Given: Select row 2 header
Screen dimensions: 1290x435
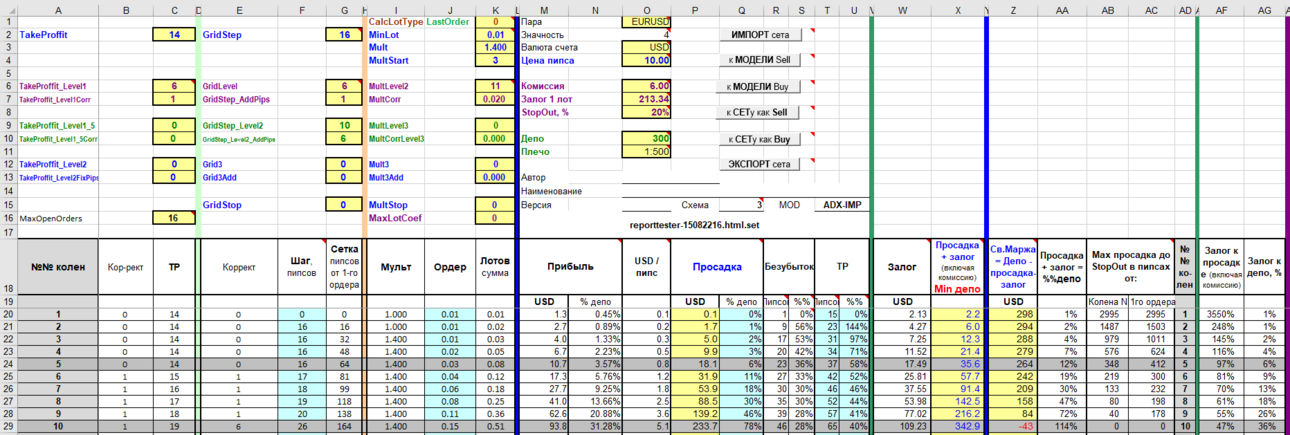Looking at the screenshot, I should pyautogui.click(x=7, y=34).
